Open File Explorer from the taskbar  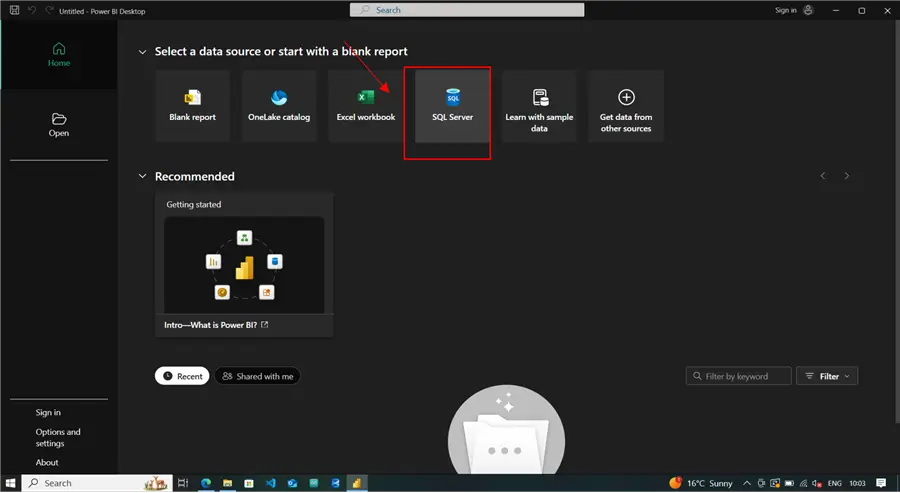(227, 483)
